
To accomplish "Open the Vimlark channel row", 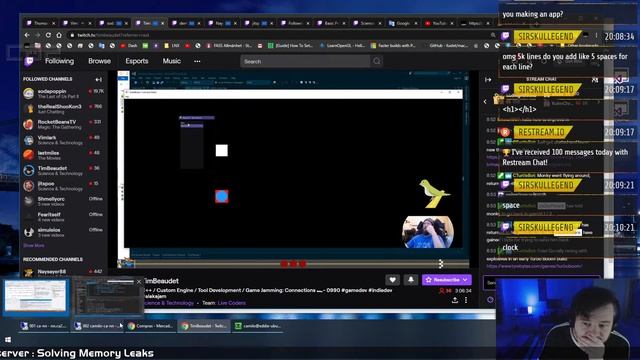I will [63, 140].
